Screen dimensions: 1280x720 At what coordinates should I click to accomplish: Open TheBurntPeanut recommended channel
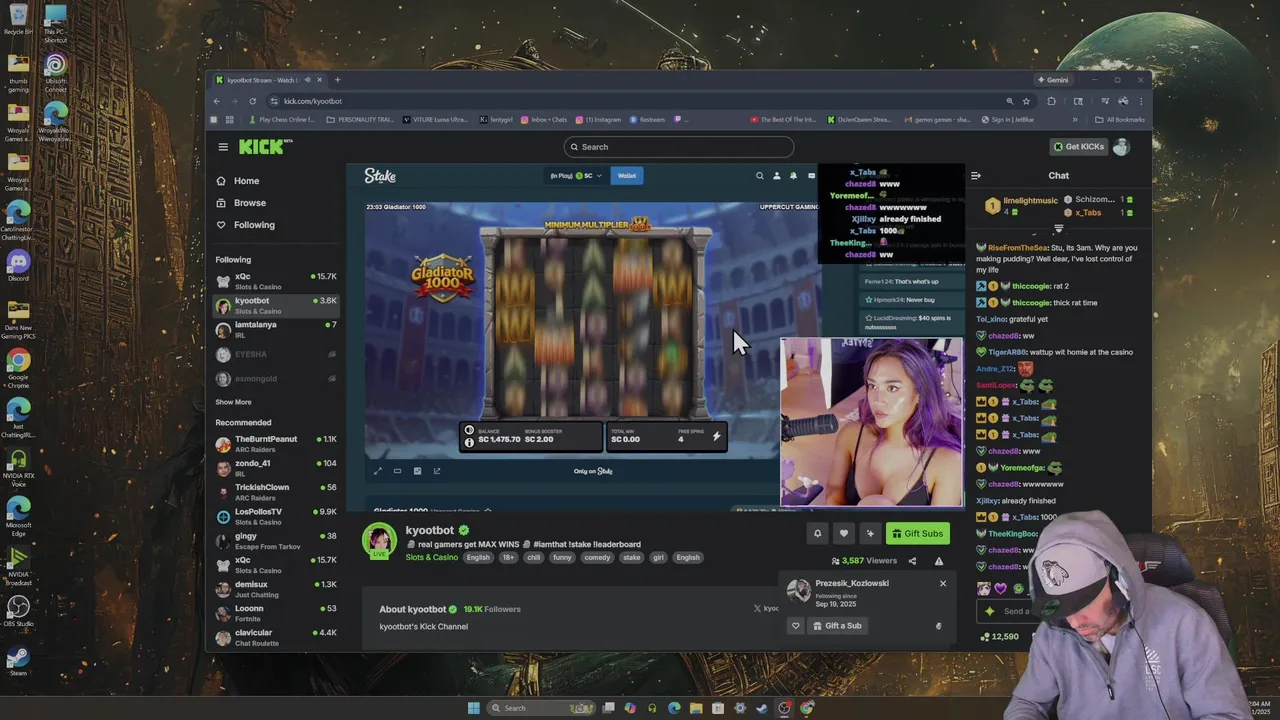click(276, 444)
